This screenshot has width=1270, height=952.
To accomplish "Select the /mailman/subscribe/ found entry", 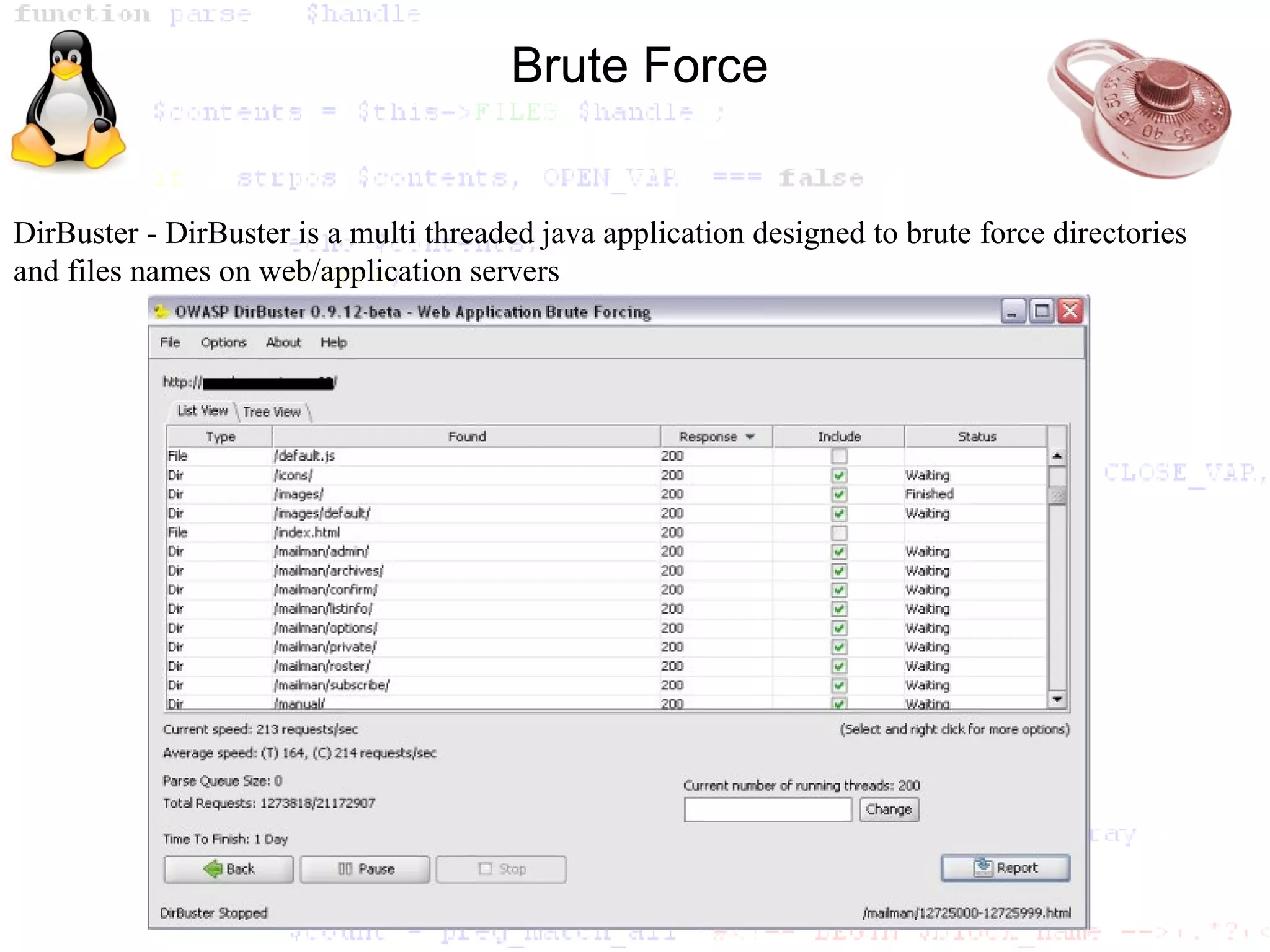I will (332, 685).
